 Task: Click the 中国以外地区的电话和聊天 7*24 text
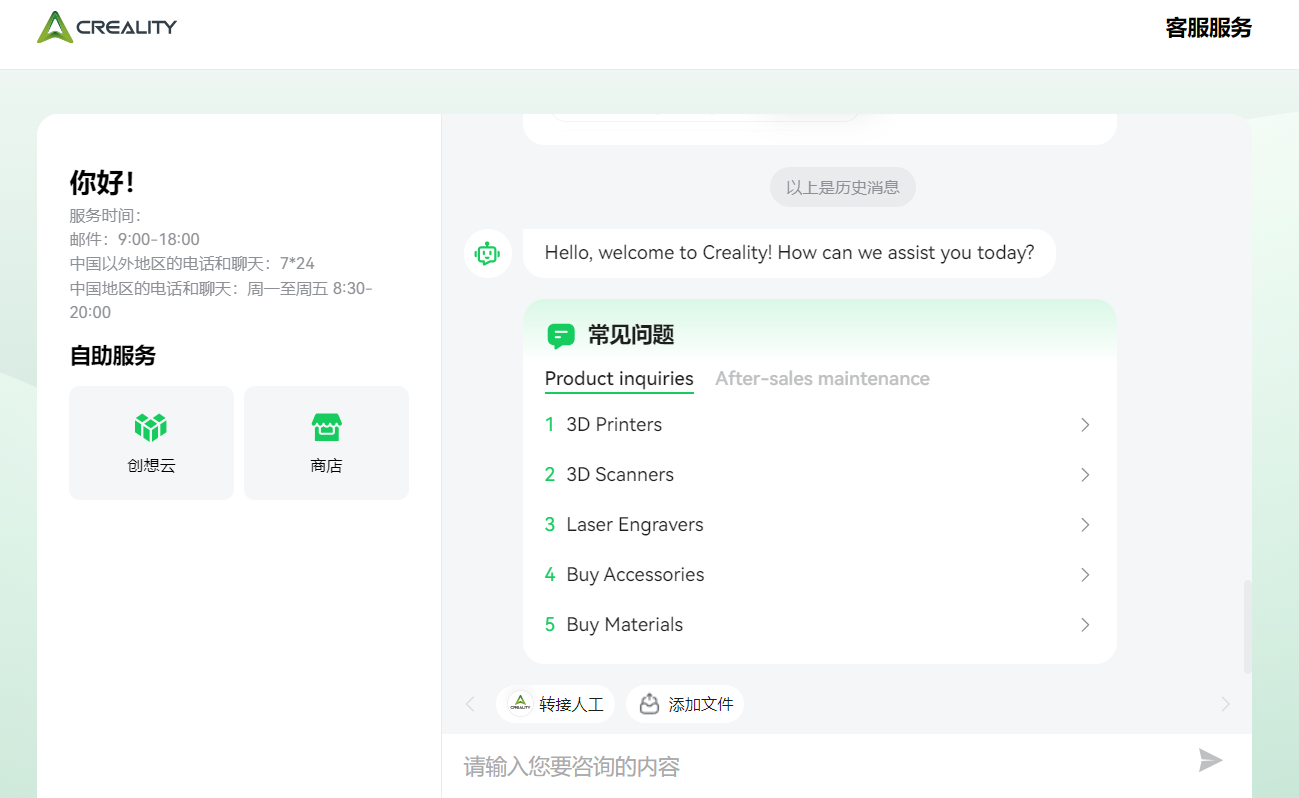click(192, 264)
